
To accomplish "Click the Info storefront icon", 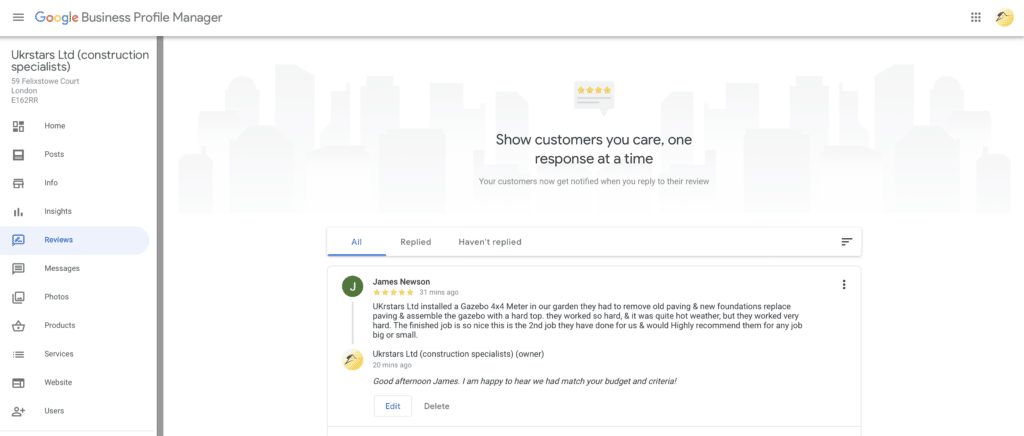I will [18, 183].
